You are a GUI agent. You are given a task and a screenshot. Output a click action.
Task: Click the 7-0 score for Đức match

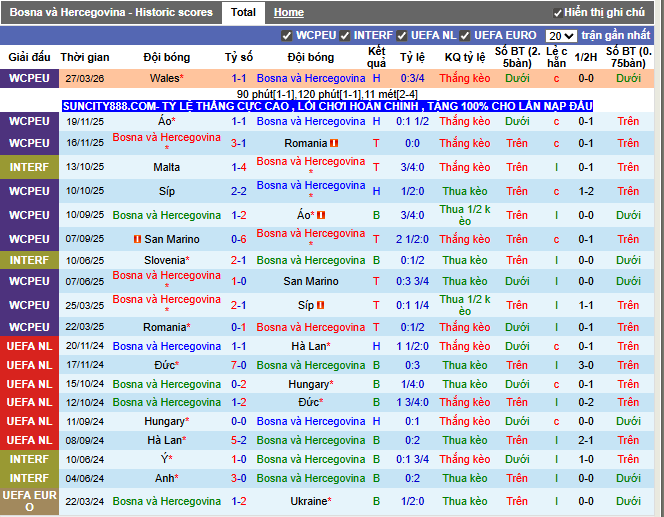[x=239, y=365]
